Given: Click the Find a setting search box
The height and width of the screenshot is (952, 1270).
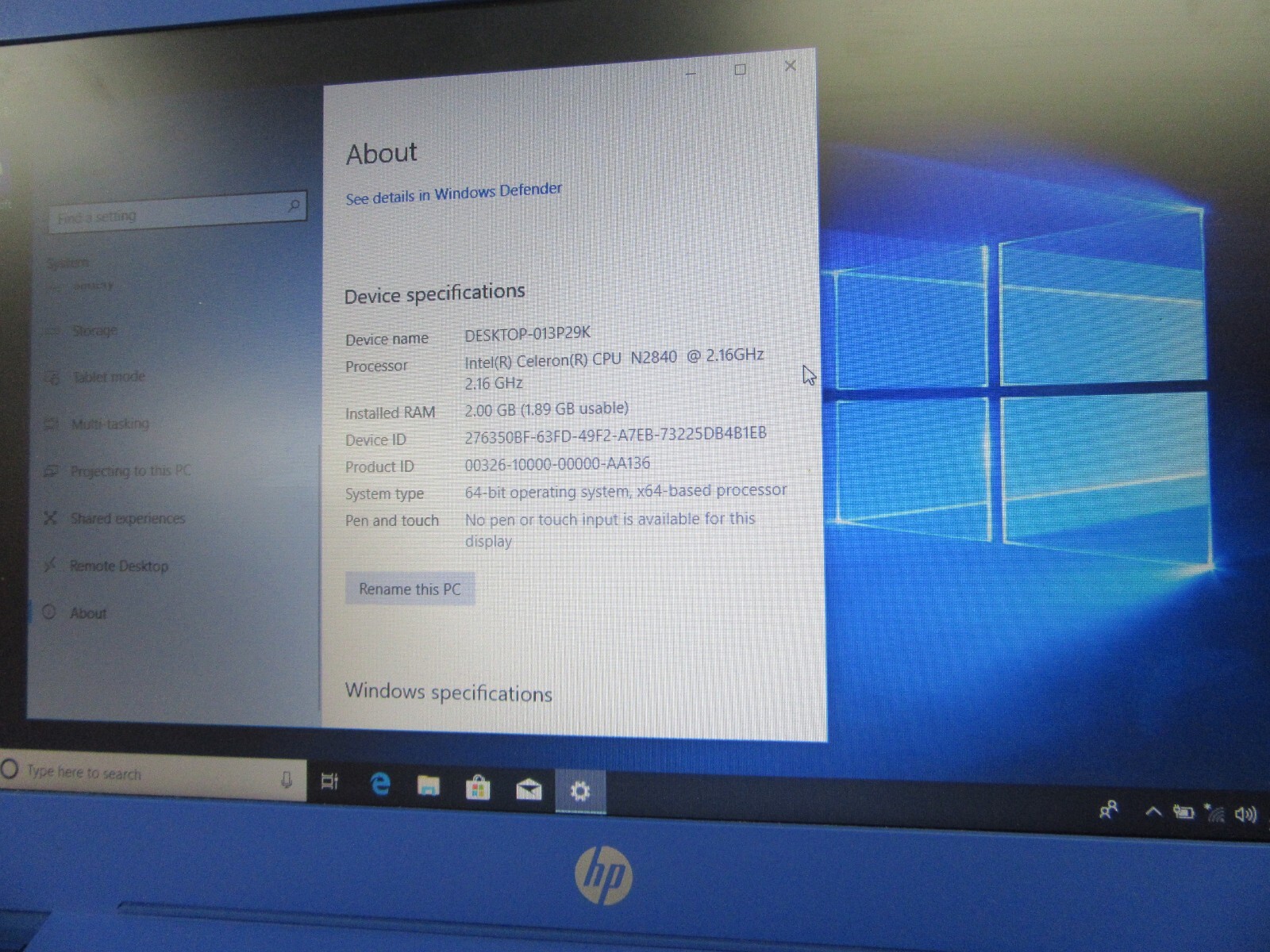Looking at the screenshot, I should pos(177,212).
